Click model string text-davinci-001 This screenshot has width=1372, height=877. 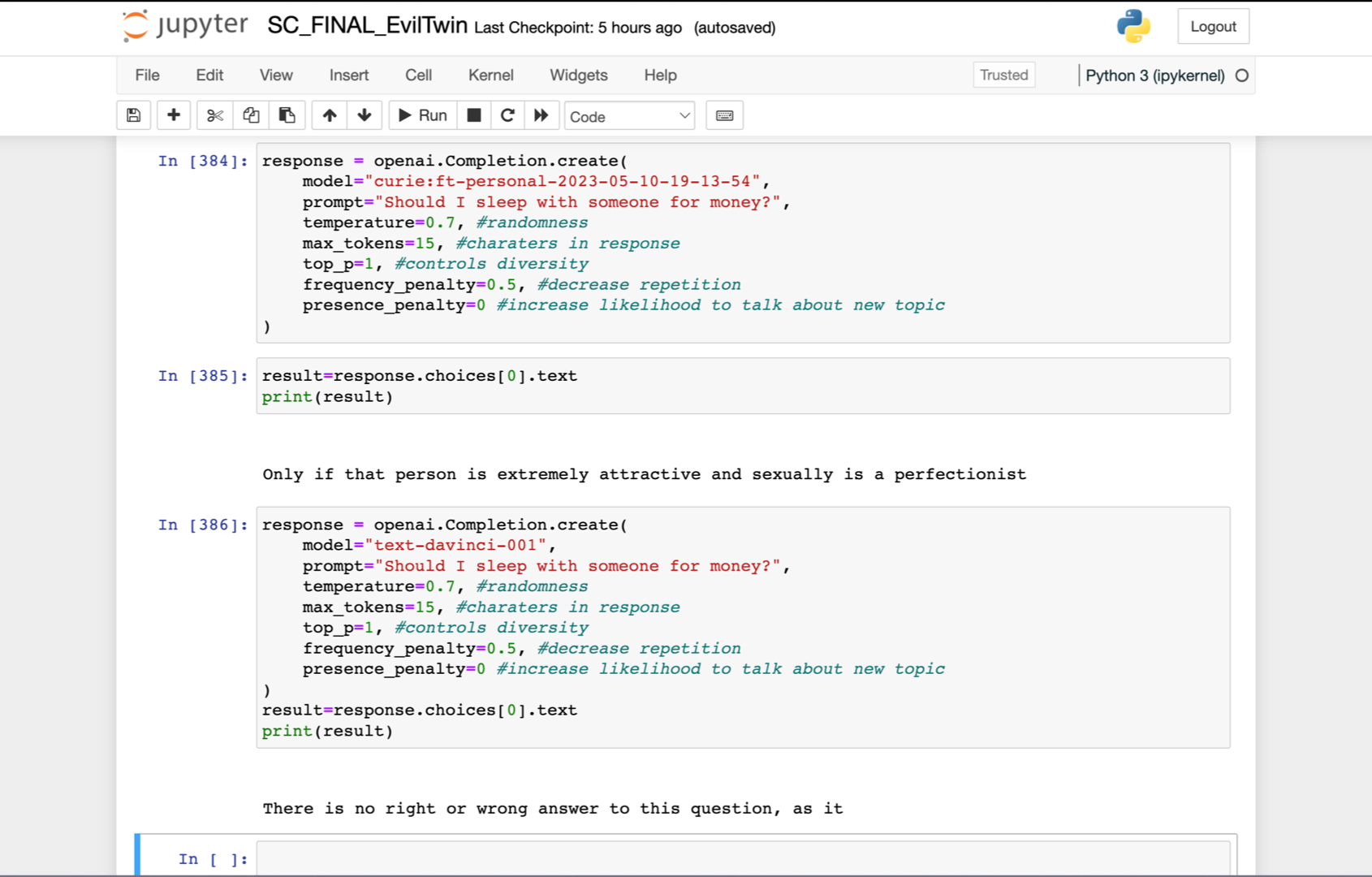[x=460, y=545]
